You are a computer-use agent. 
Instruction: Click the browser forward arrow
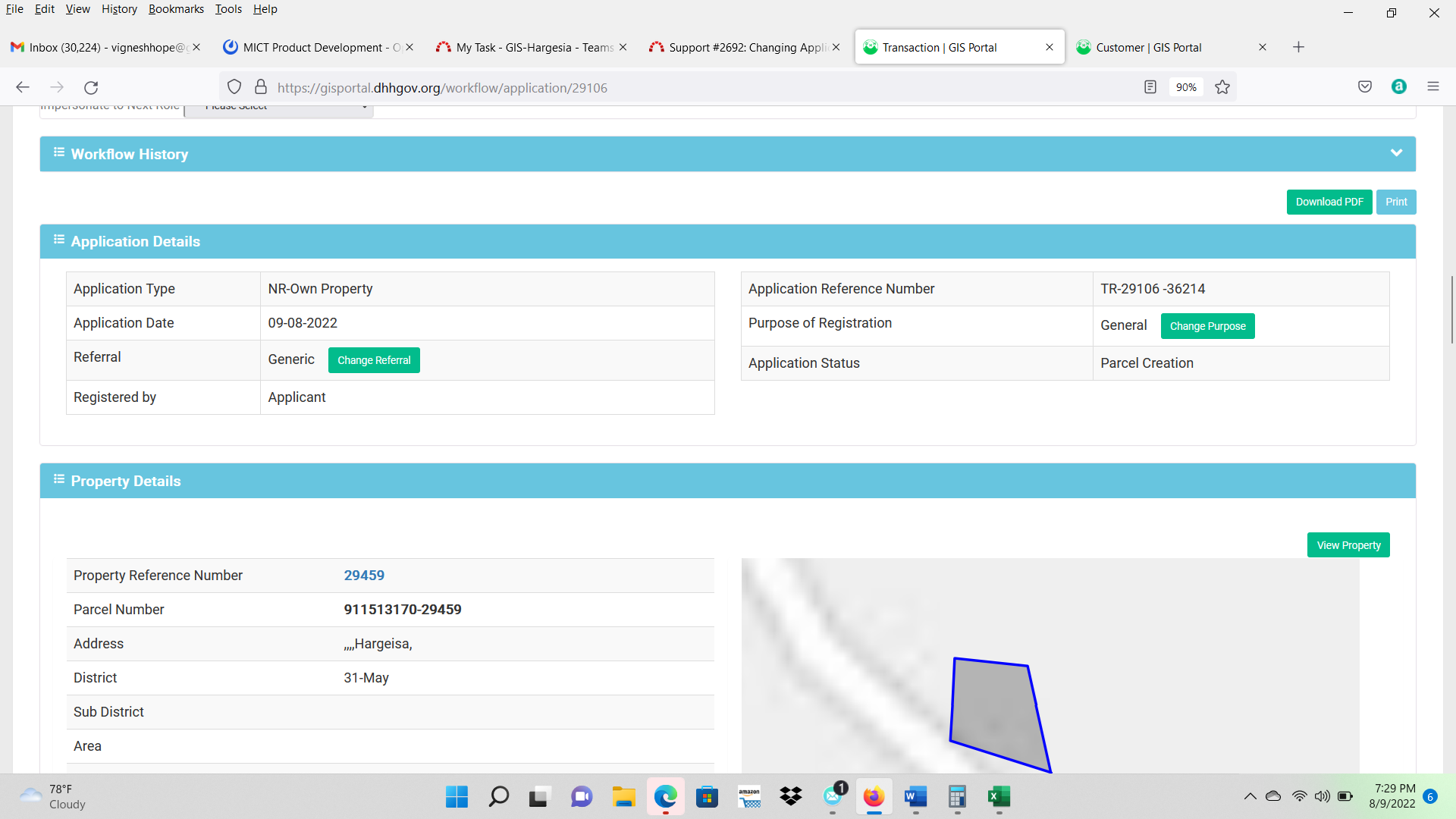coord(57,87)
